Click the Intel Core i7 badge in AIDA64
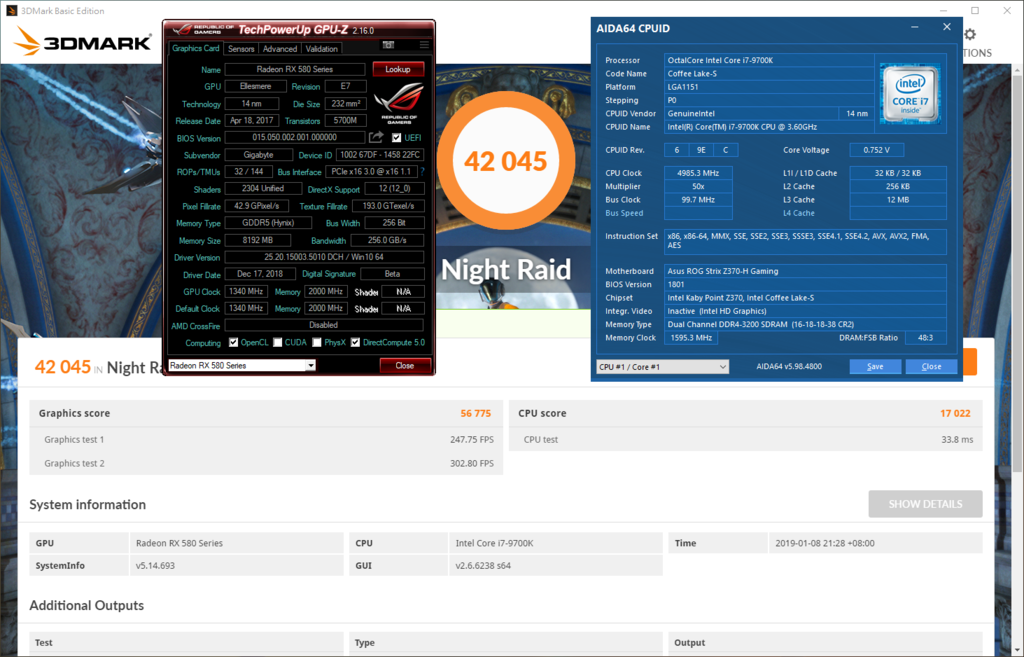 910,93
